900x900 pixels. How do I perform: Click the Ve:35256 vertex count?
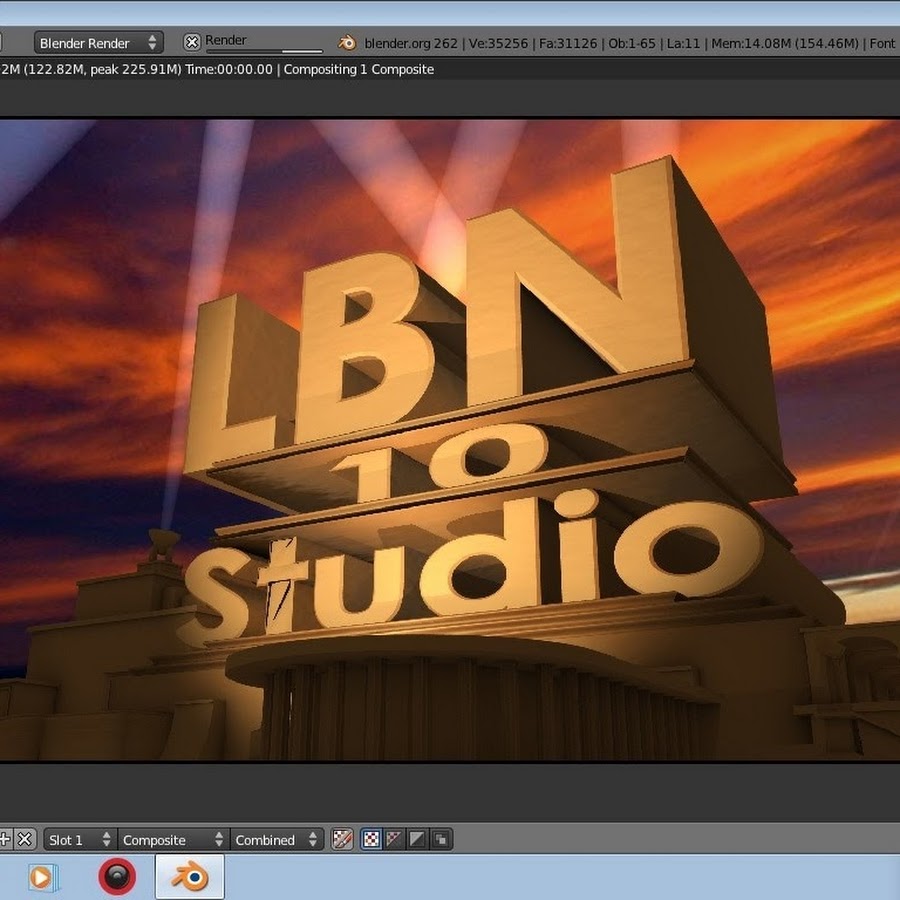pyautogui.click(x=498, y=43)
